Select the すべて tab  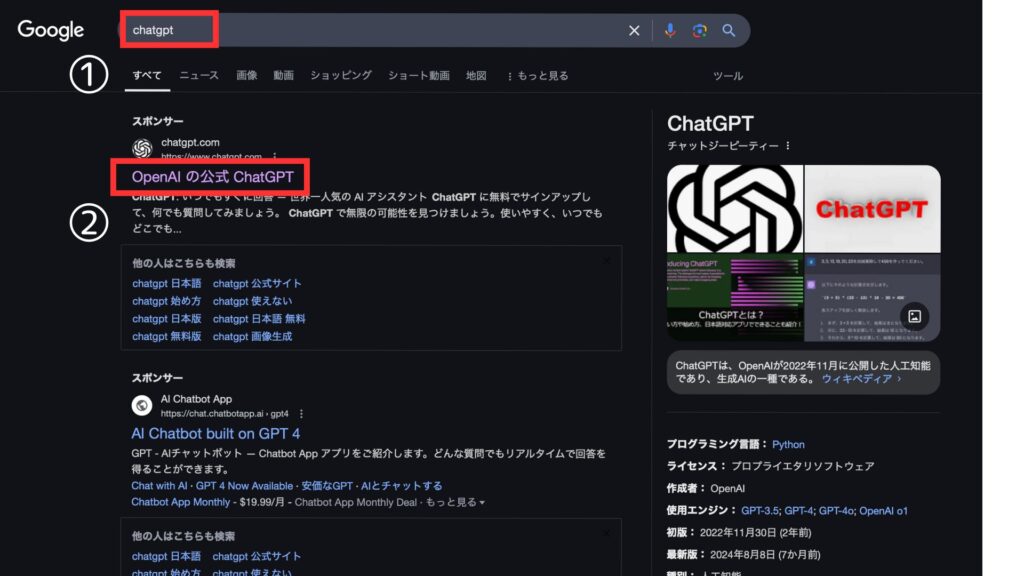(x=147, y=76)
